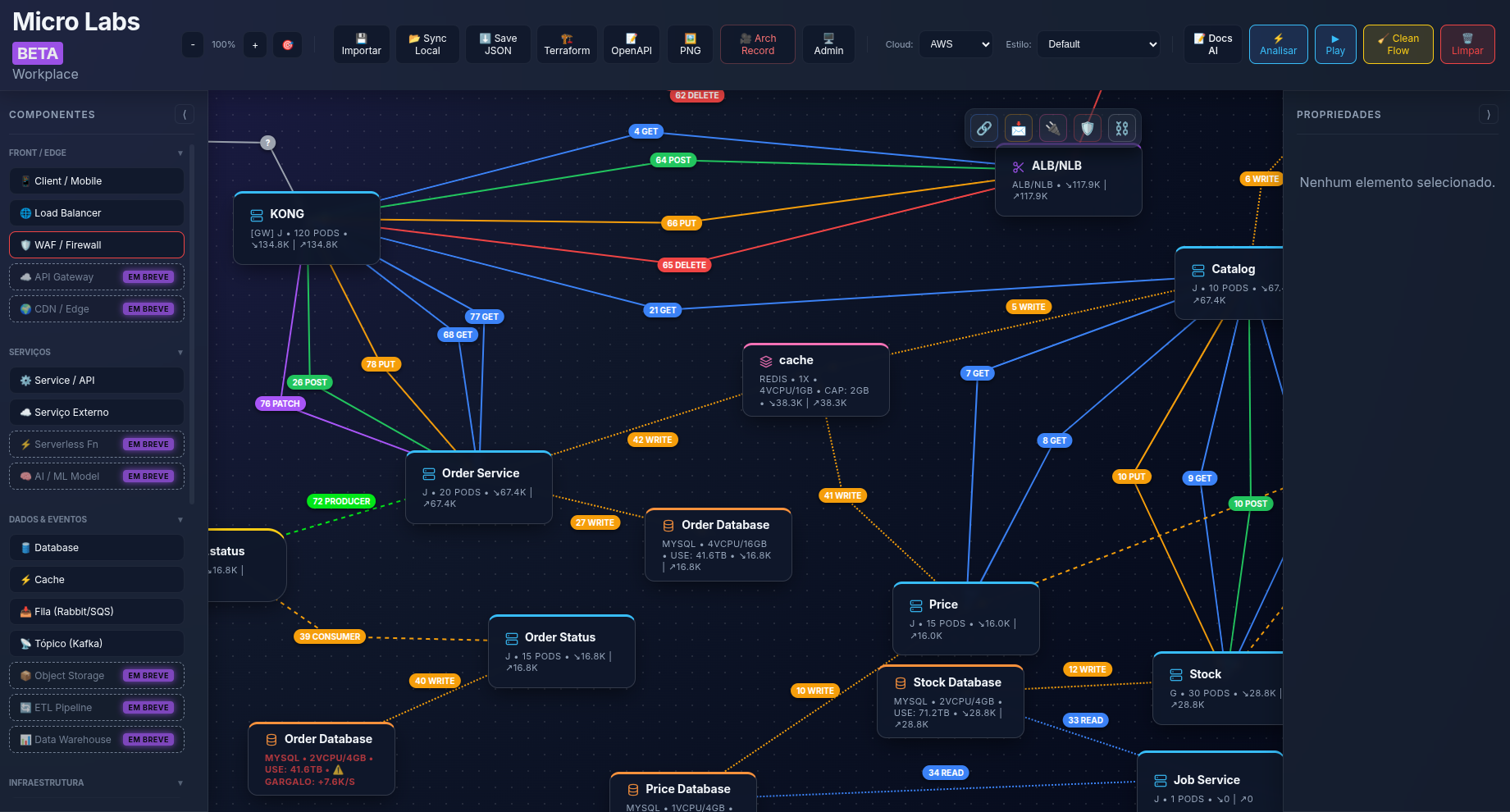Open the Estilo style dropdown
The height and width of the screenshot is (812, 1510).
(1099, 44)
